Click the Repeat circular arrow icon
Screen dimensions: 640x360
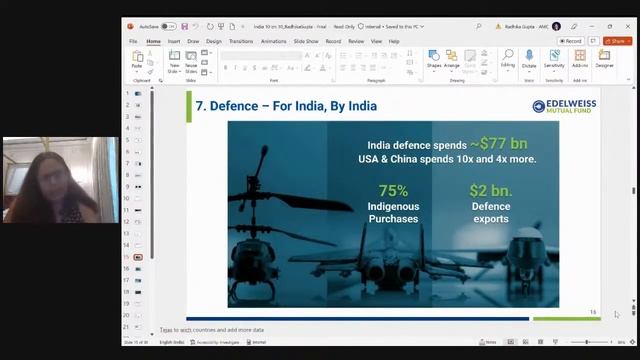pyautogui.click(x=210, y=27)
